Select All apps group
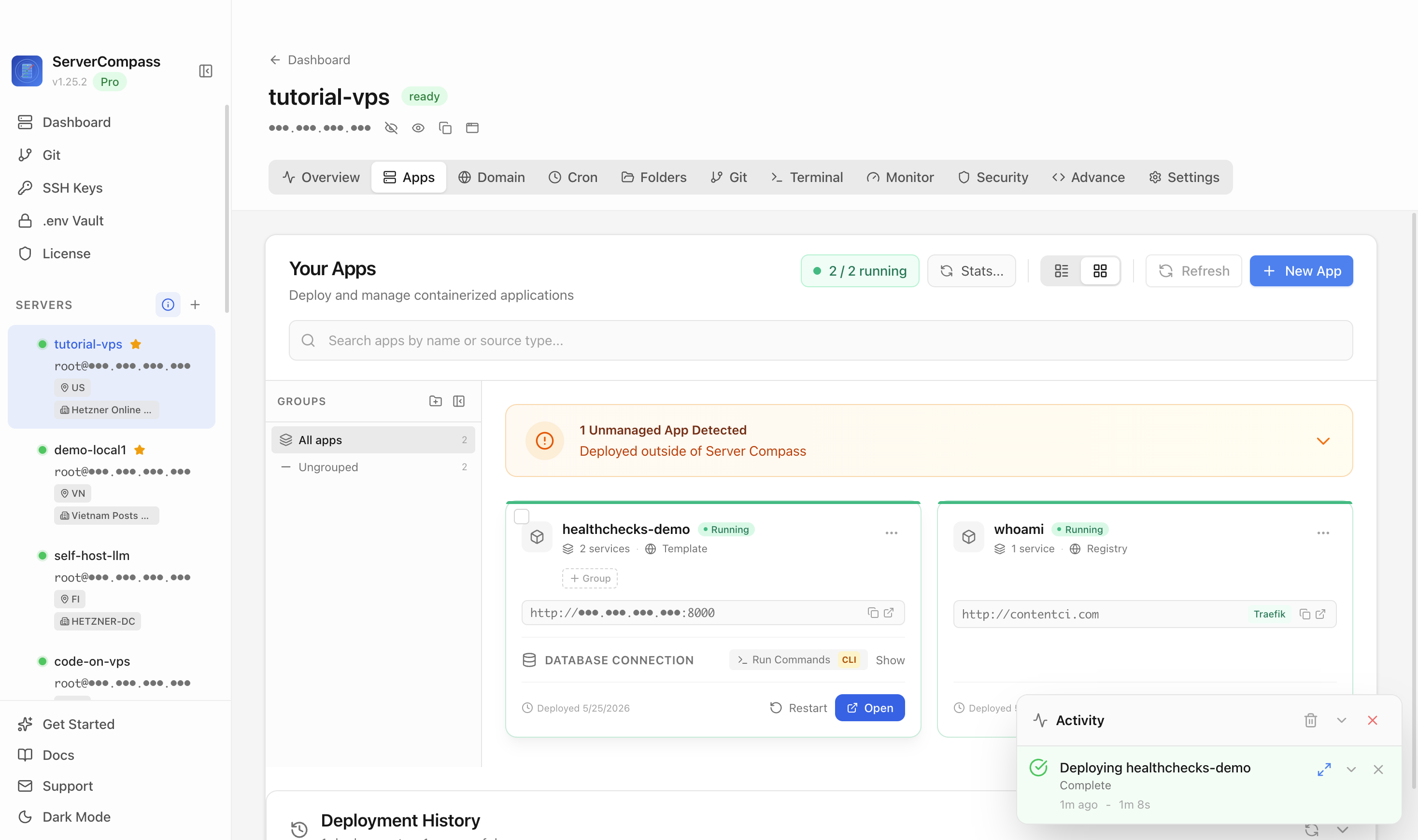This screenshot has width=1418, height=840. pyautogui.click(x=373, y=440)
